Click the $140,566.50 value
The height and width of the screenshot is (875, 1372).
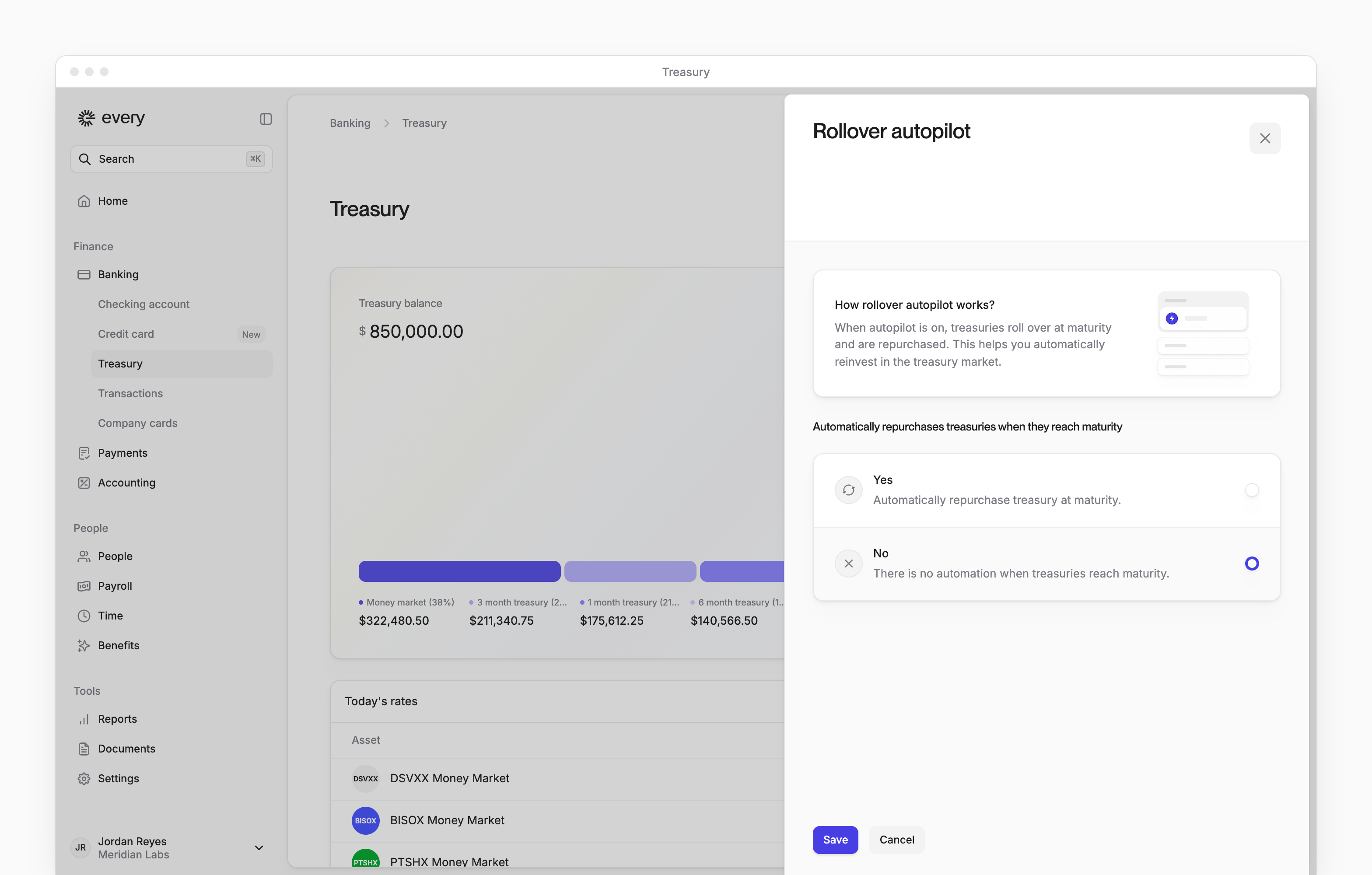click(x=724, y=621)
